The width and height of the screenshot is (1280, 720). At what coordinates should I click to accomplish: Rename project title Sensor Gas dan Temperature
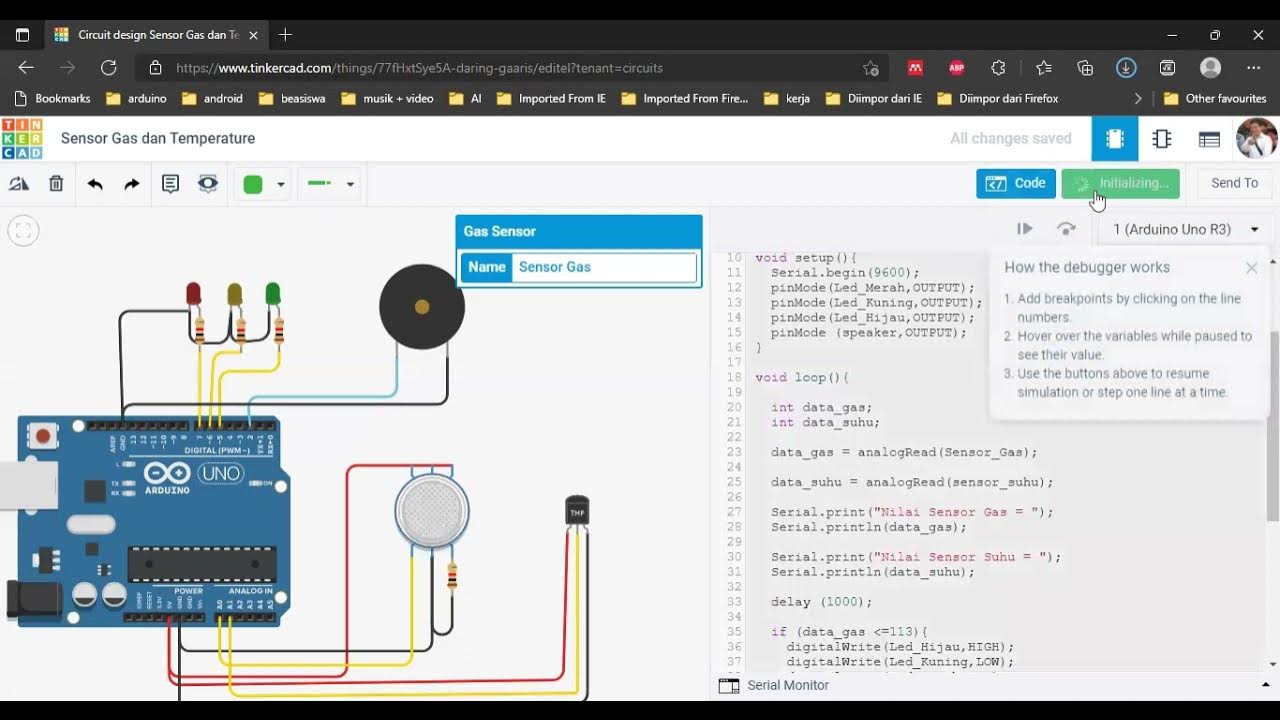pos(158,138)
